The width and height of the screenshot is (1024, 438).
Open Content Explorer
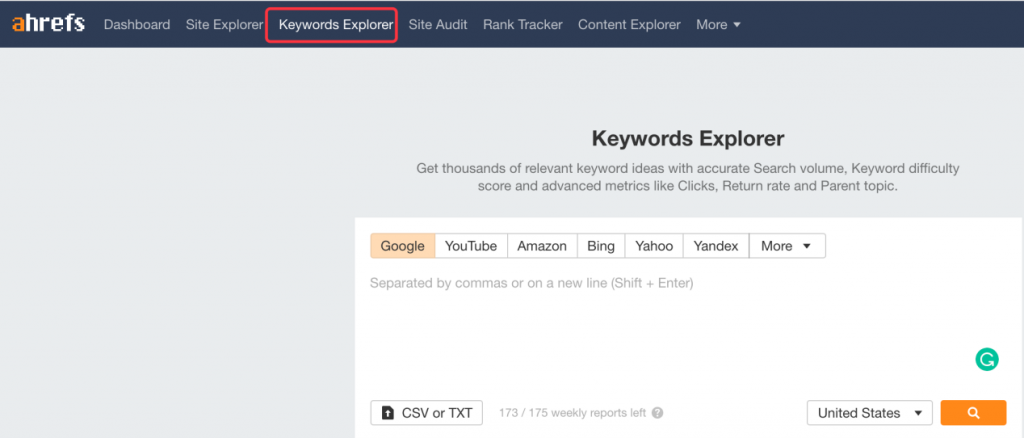(629, 25)
